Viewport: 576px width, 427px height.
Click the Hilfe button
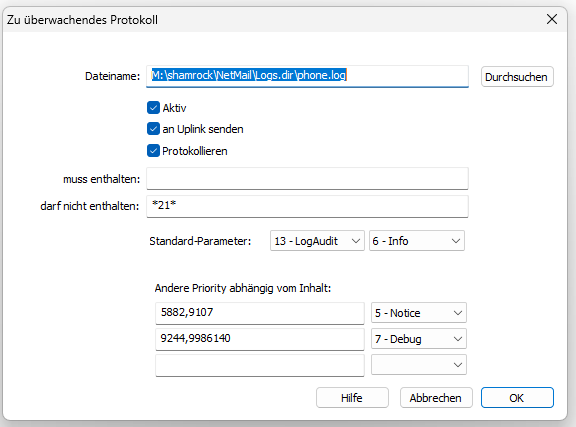tap(352, 398)
